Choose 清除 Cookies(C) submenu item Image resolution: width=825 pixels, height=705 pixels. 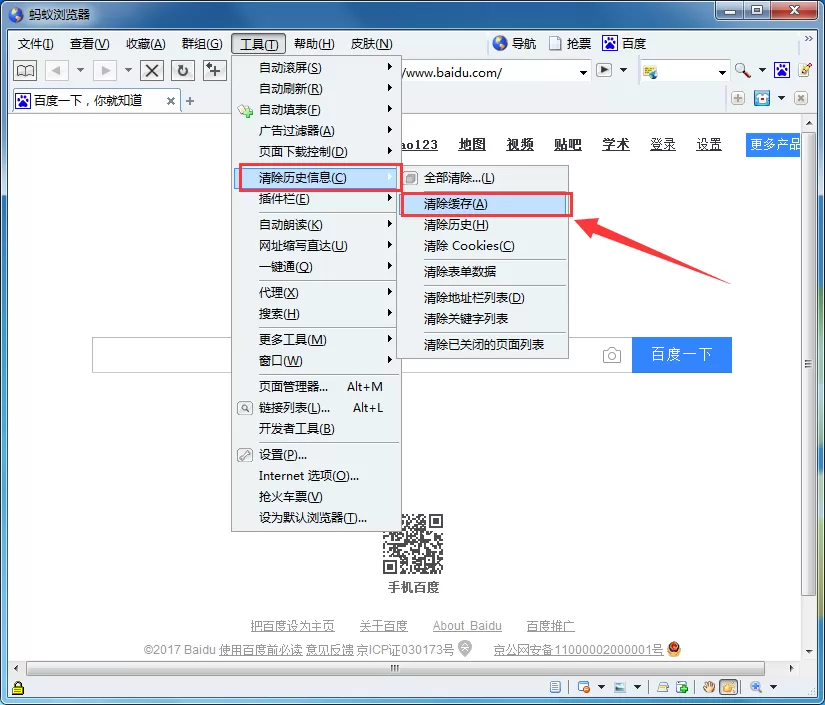[x=483, y=246]
